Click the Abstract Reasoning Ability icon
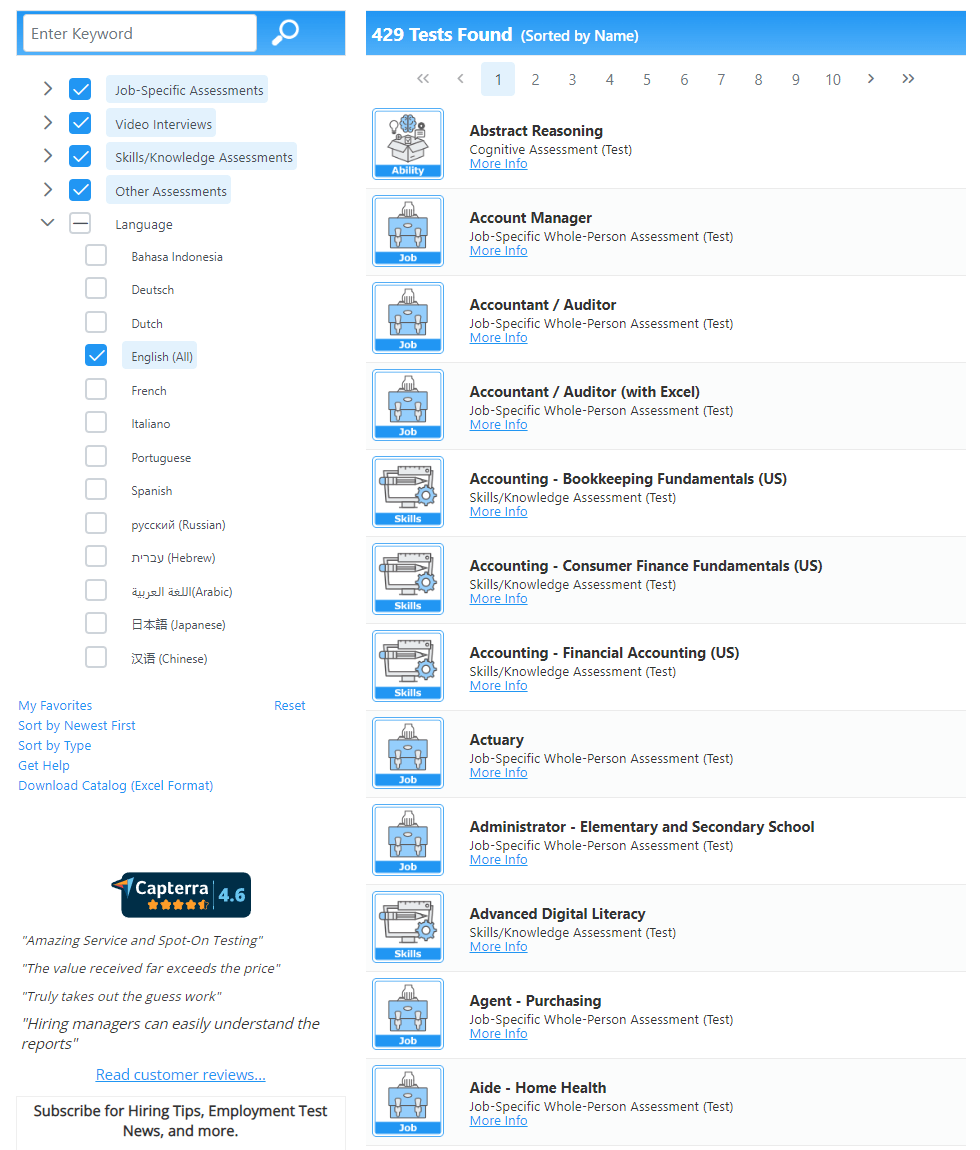The height and width of the screenshot is (1150, 980). tap(408, 144)
